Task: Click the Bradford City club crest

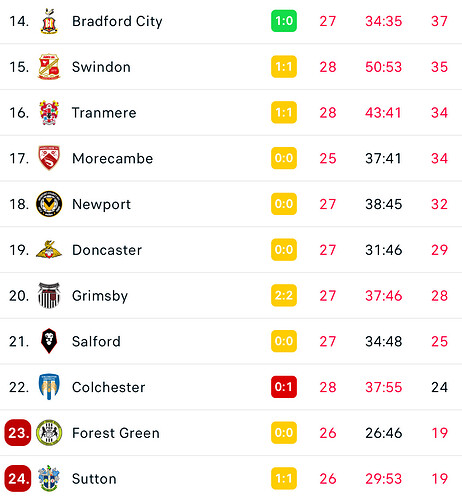Action: click(x=49, y=21)
